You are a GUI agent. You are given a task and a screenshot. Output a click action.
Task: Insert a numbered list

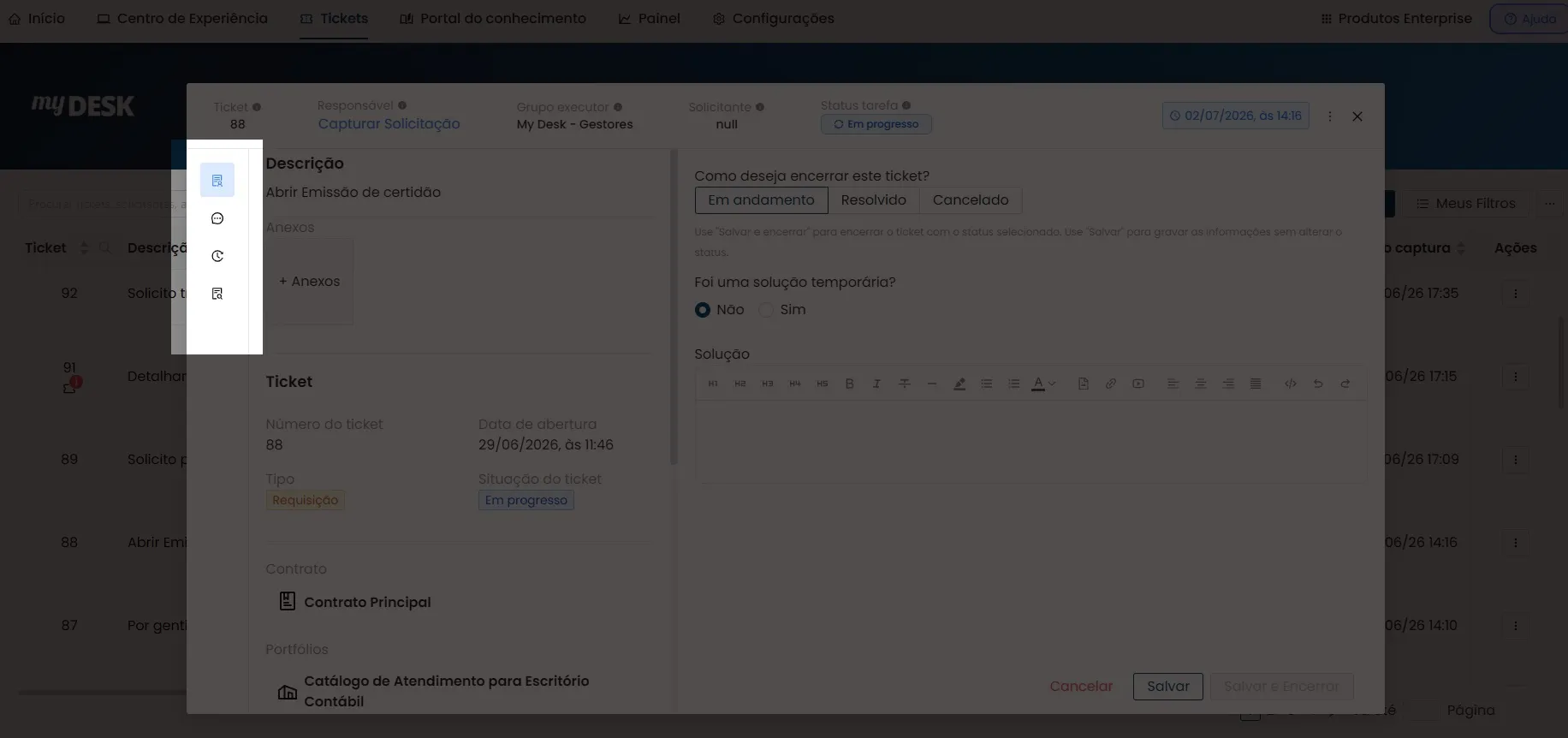[1014, 384]
